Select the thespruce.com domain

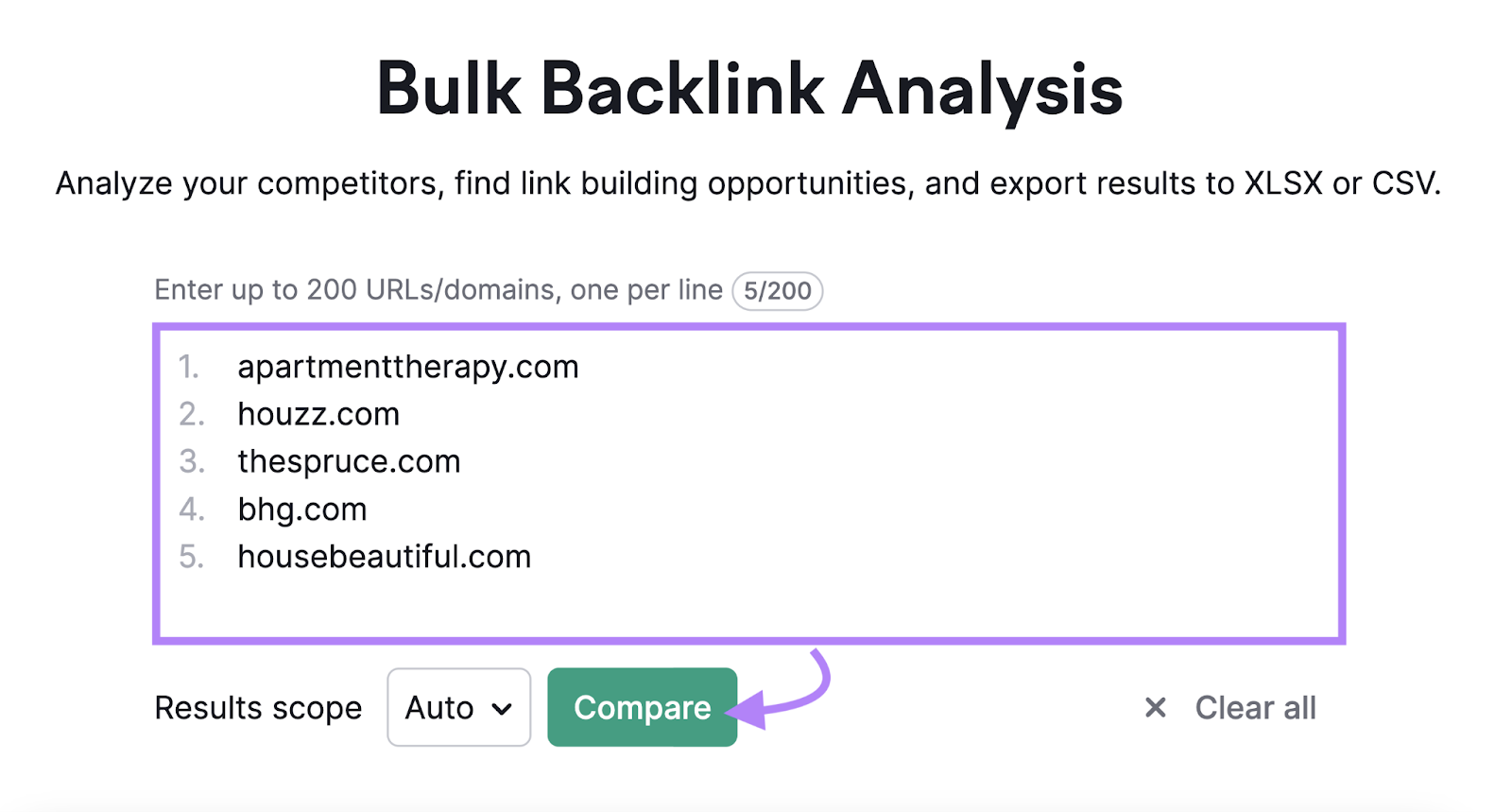(x=349, y=461)
